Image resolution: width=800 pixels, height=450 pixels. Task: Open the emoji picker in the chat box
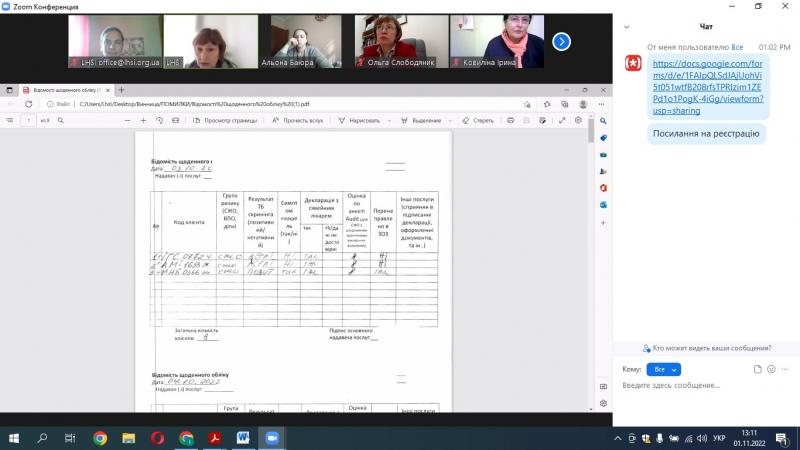(x=772, y=369)
